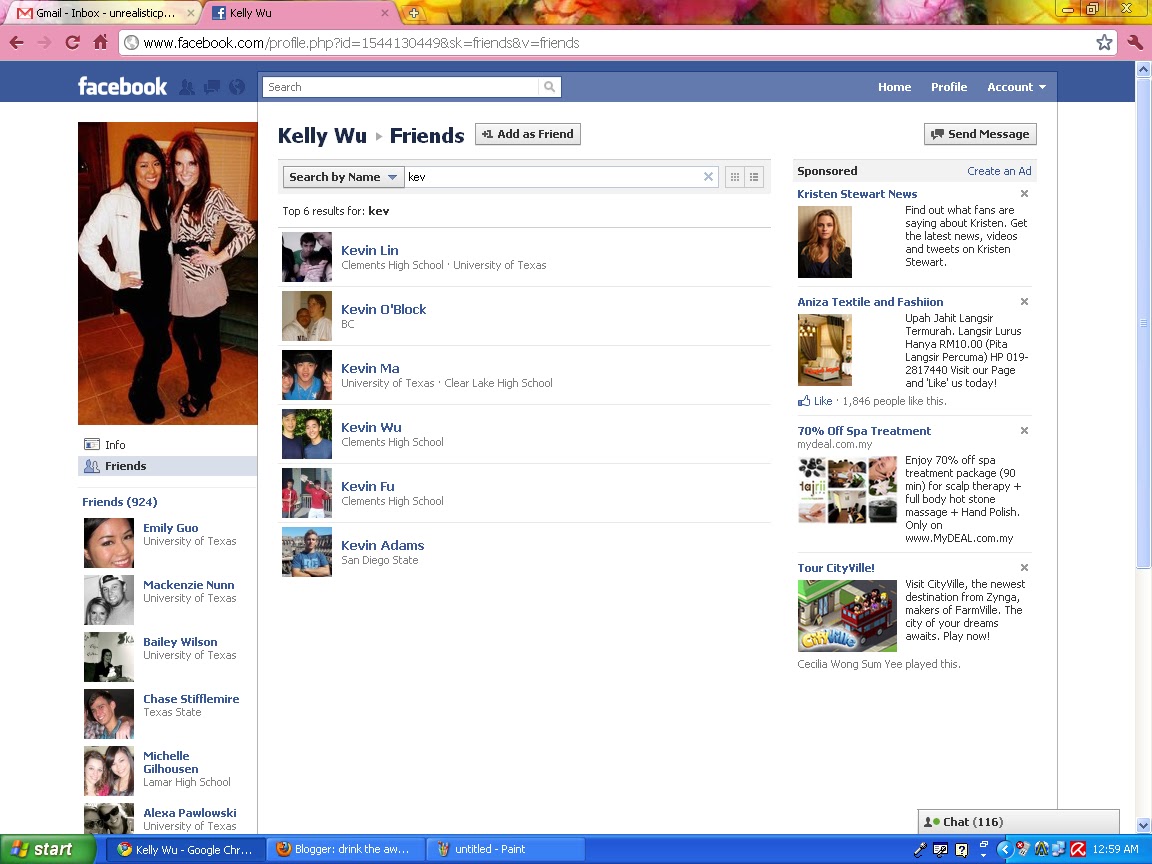Expand the Account dropdown menu
The height and width of the screenshot is (864, 1152).
click(1015, 87)
